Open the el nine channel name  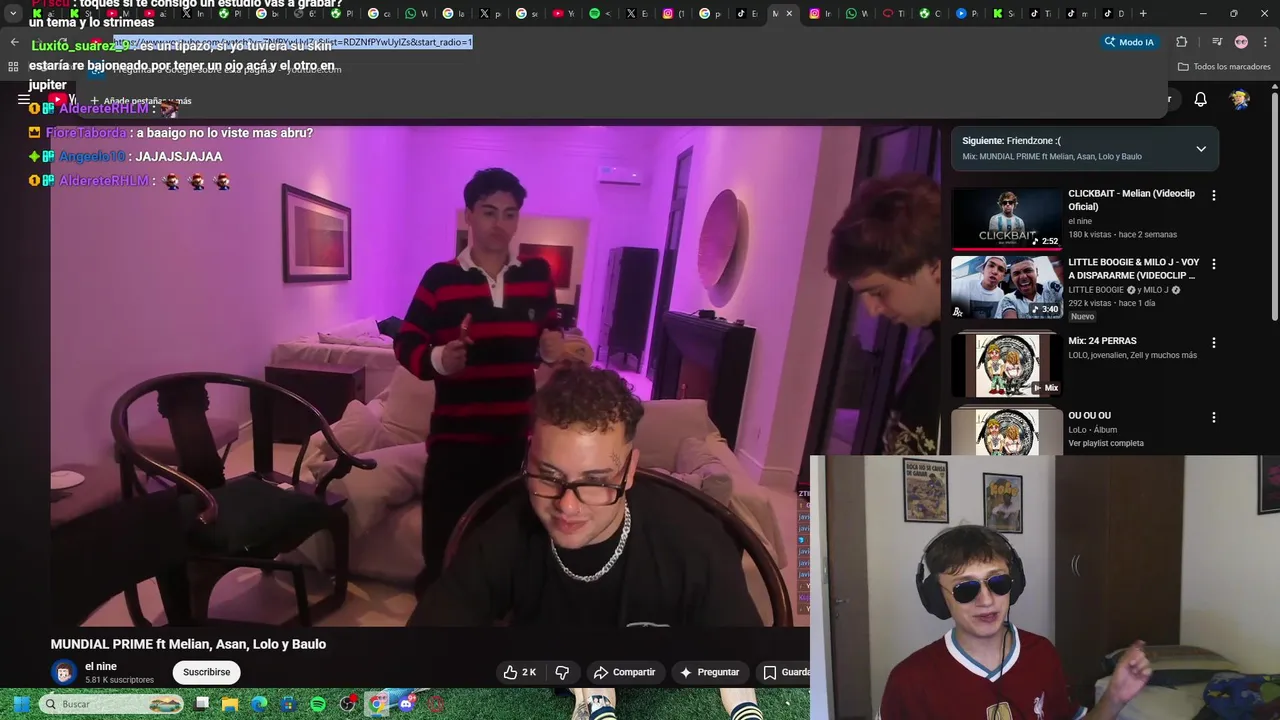[101, 666]
